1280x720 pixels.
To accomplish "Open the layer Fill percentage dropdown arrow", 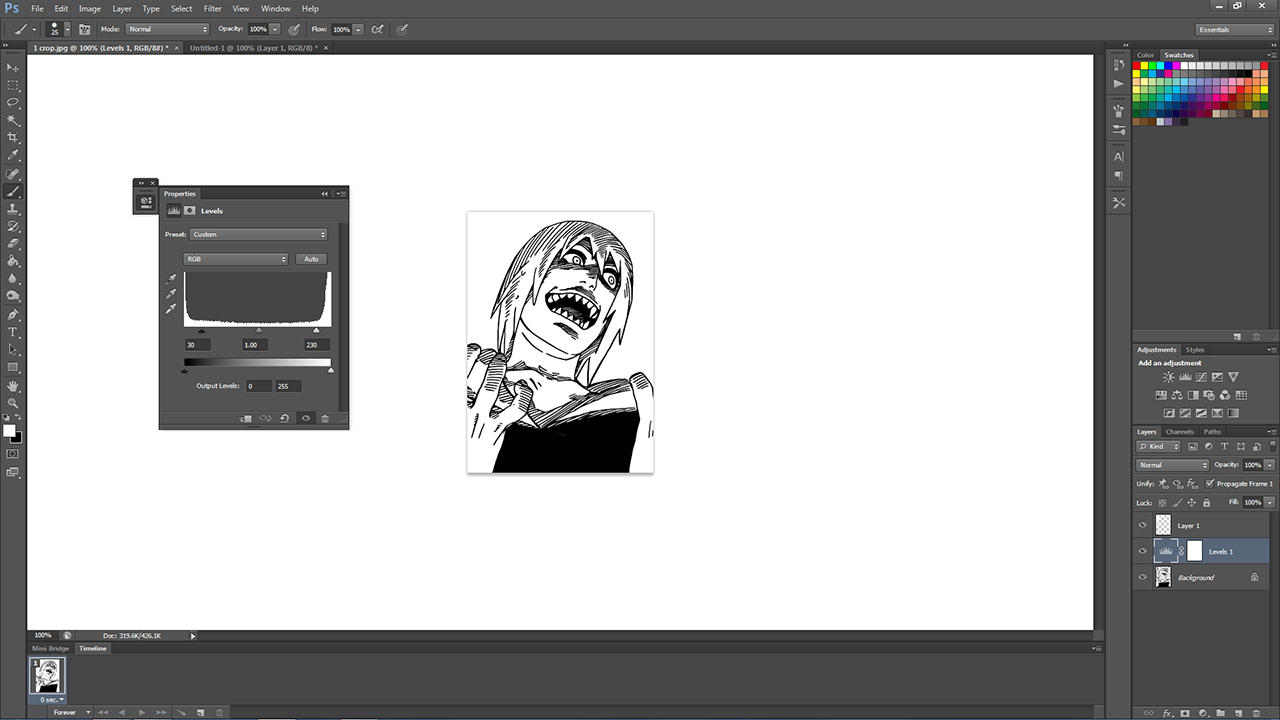I will (1270, 502).
